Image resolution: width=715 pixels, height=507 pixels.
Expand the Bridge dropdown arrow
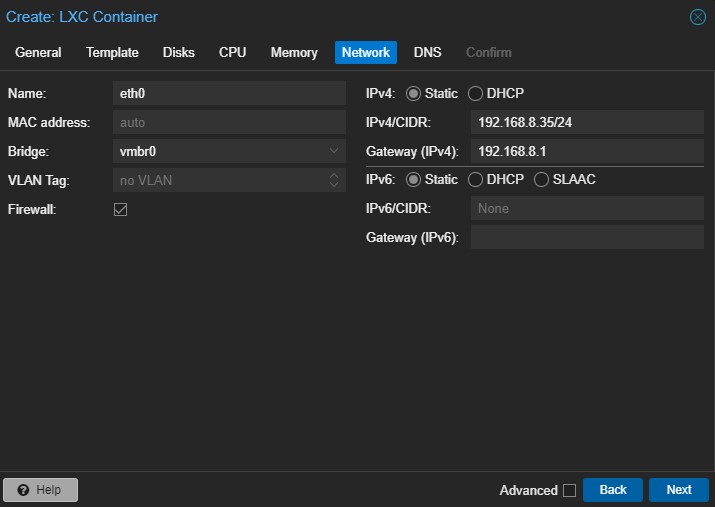(334, 152)
